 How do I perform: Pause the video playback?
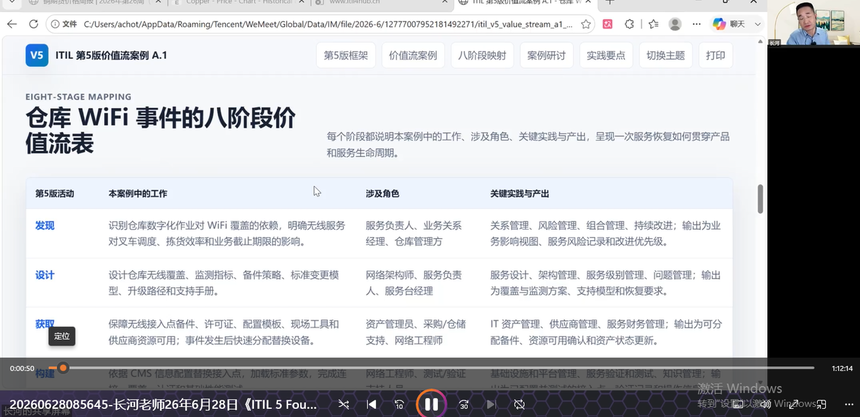click(x=431, y=405)
